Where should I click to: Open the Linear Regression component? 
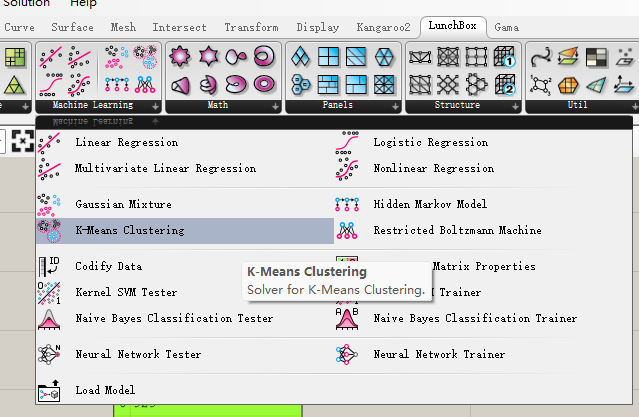coord(185,142)
